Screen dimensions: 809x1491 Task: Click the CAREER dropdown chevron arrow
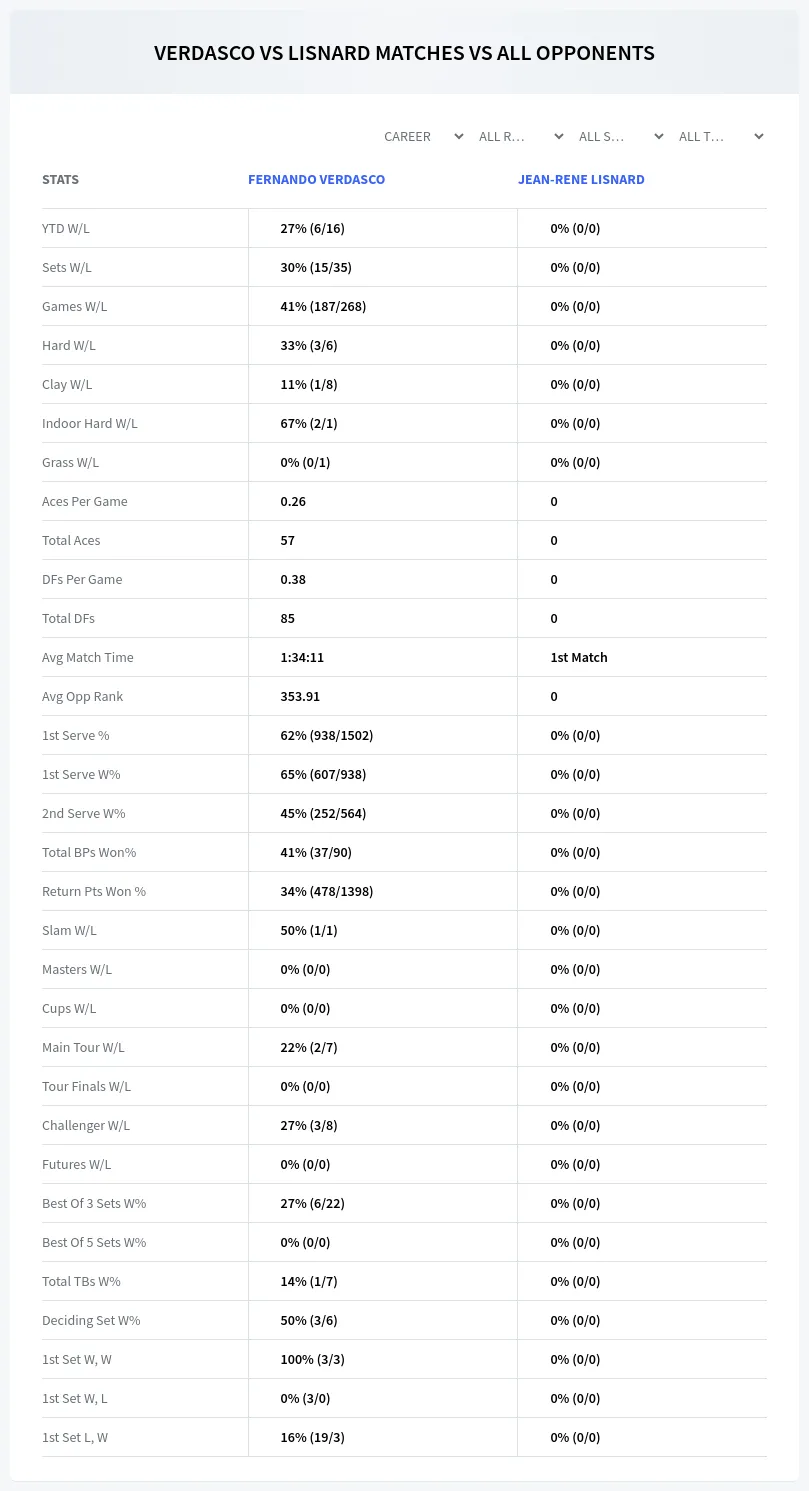[458, 136]
